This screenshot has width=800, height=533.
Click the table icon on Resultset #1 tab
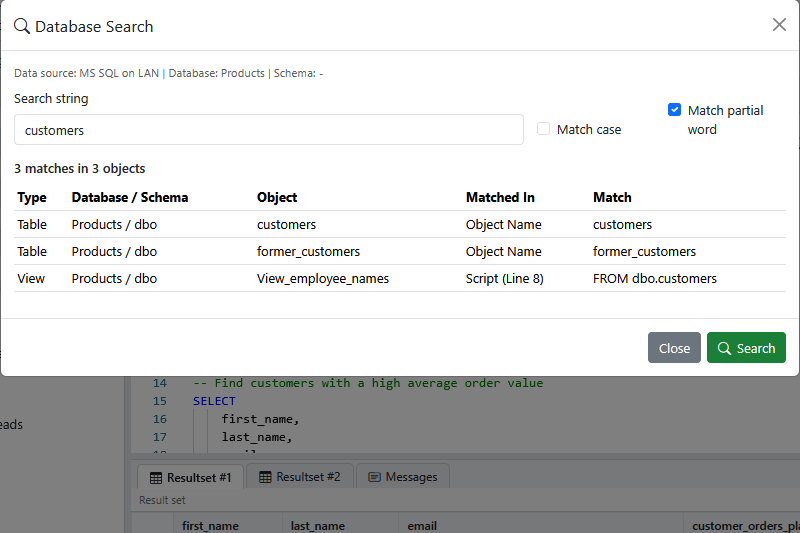click(156, 478)
